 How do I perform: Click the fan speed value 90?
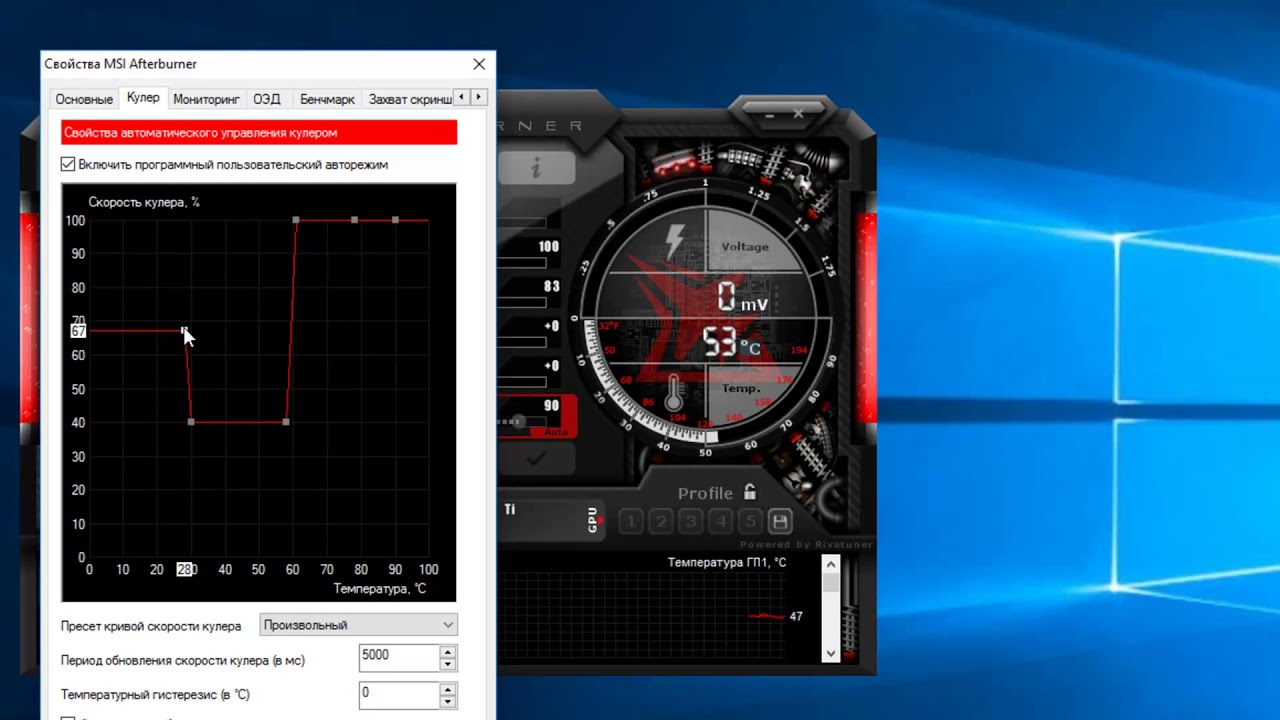point(551,406)
